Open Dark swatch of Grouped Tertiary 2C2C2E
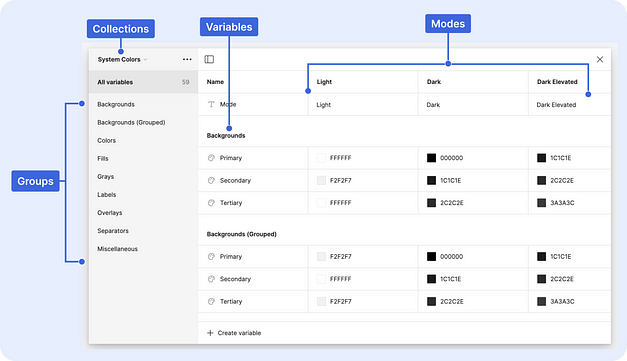The height and width of the screenshot is (361, 627). [431, 301]
